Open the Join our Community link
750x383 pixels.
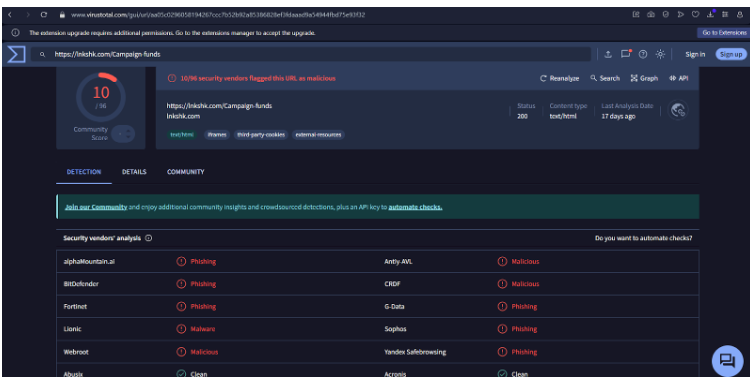coord(96,208)
